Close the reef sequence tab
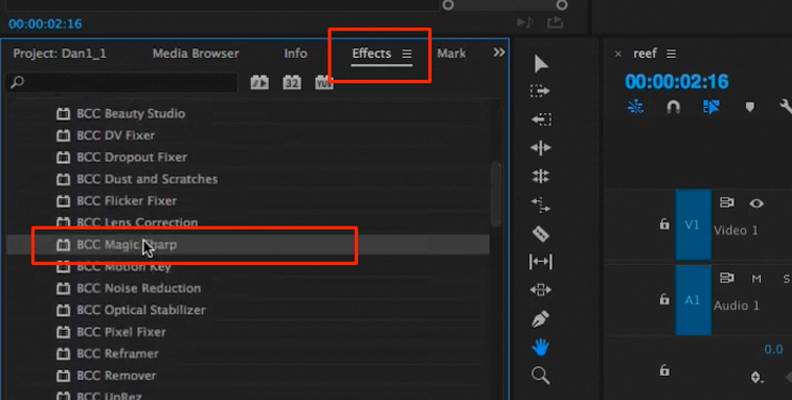Screen dimensions: 792x400 [x=618, y=54]
